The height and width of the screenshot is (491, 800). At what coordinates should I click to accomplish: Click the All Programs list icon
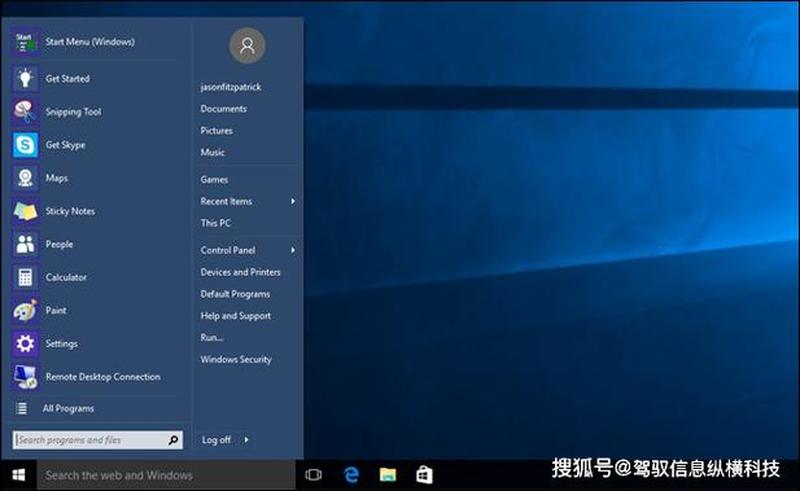[21, 408]
